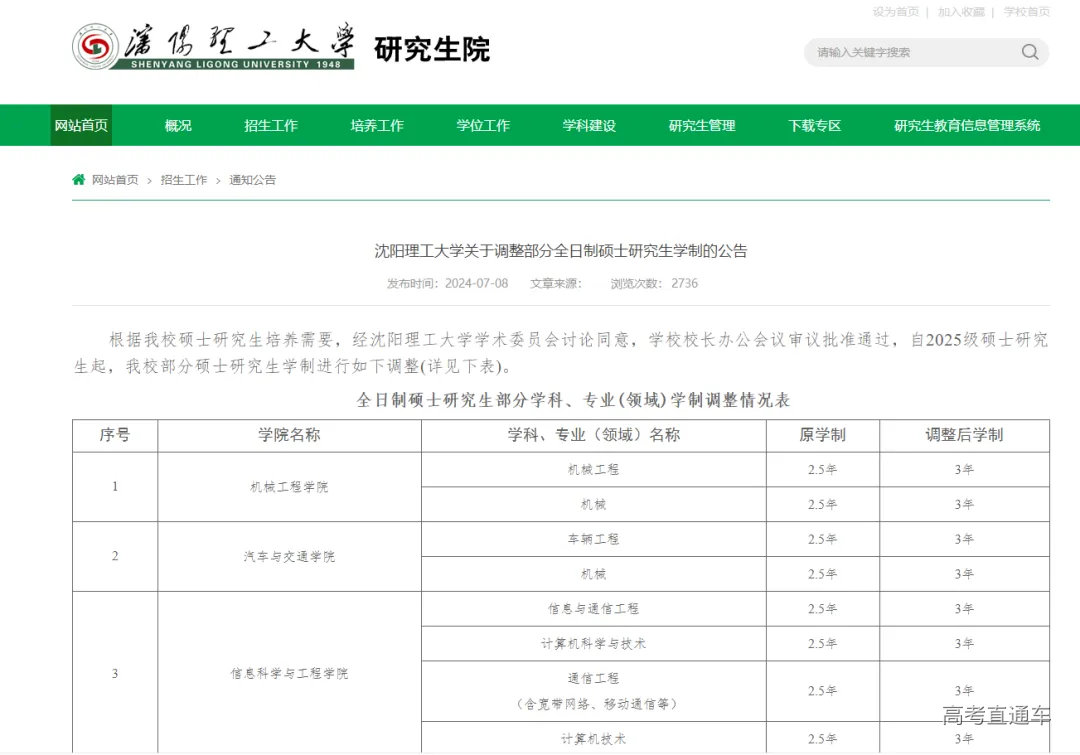Select 学位工作 from the top navigation
This screenshot has width=1080, height=755.
[x=483, y=125]
